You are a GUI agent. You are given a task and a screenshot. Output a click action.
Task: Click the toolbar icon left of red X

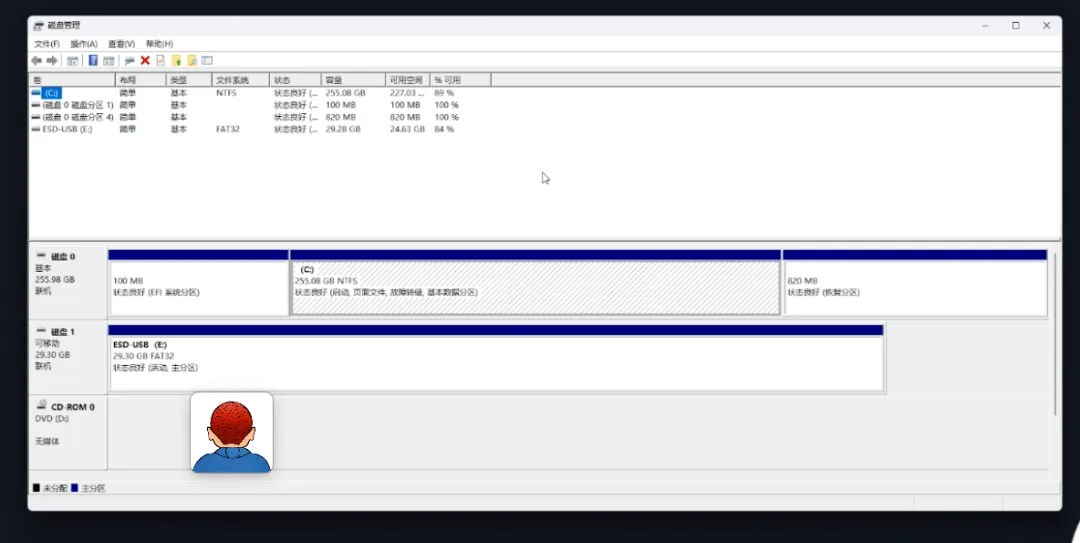point(129,61)
